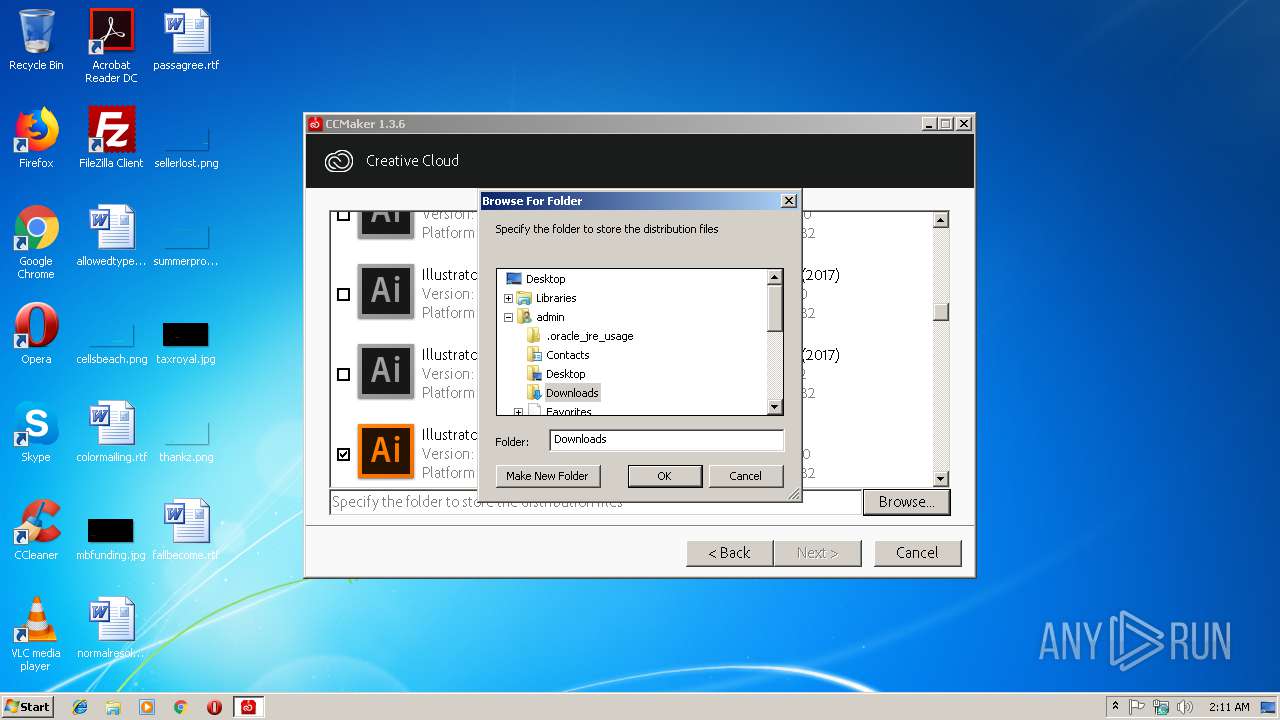The image size is (1280, 720).
Task: Click the Action Center flag tray icon
Action: coord(1137,707)
